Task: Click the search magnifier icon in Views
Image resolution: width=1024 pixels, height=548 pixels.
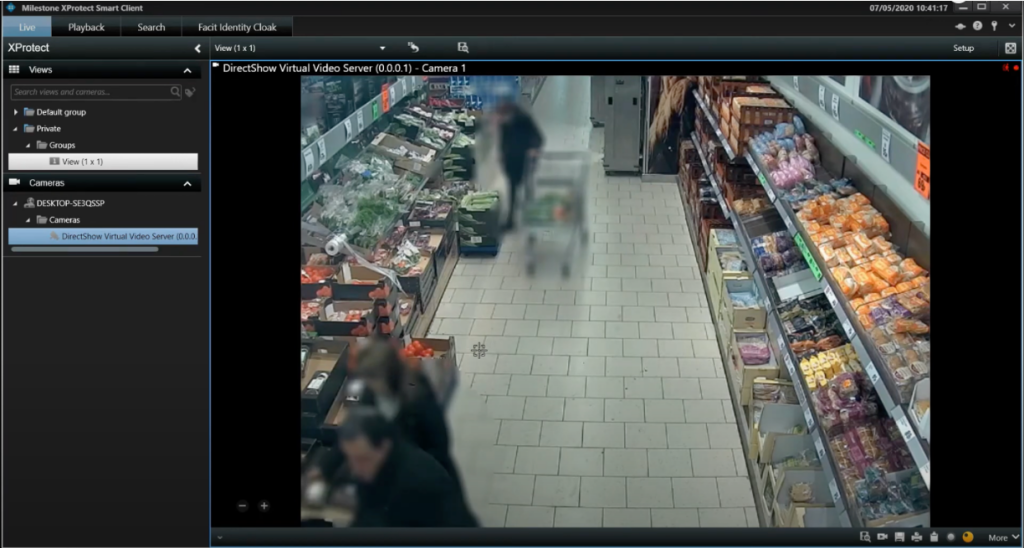Action: pyautogui.click(x=175, y=92)
